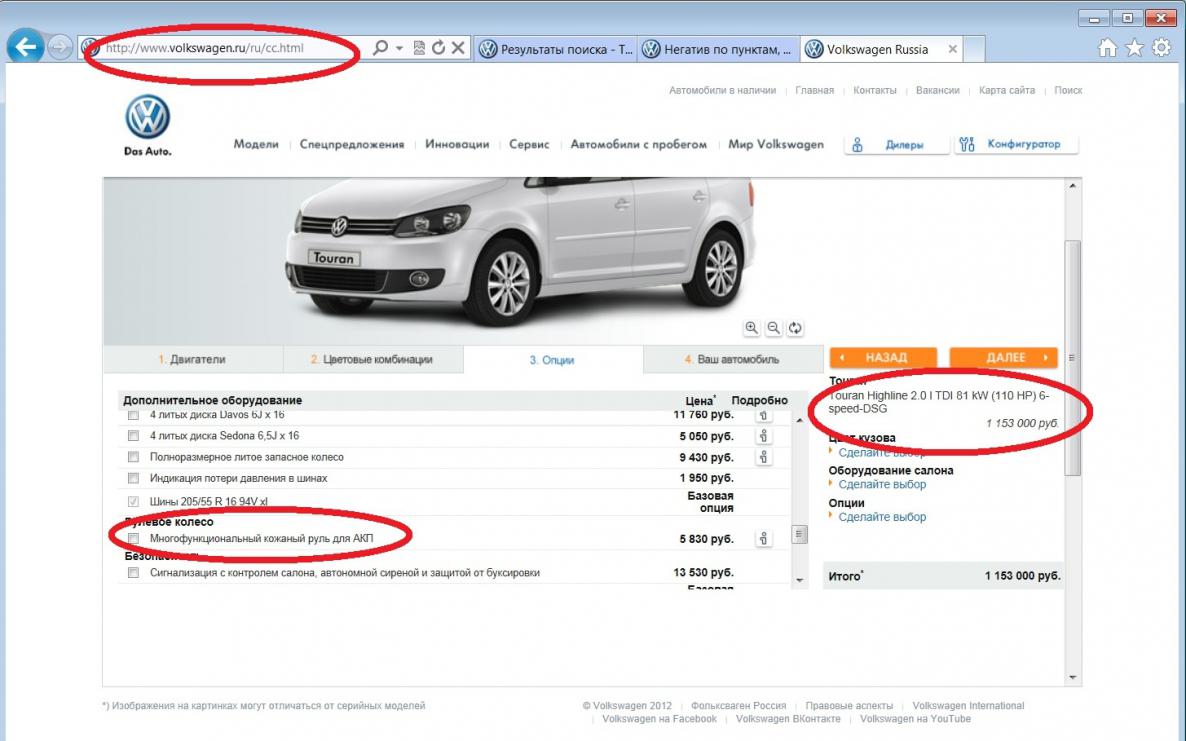Open the 1. Двигатели step tab
This screenshot has height=741, width=1186.
pos(192,359)
